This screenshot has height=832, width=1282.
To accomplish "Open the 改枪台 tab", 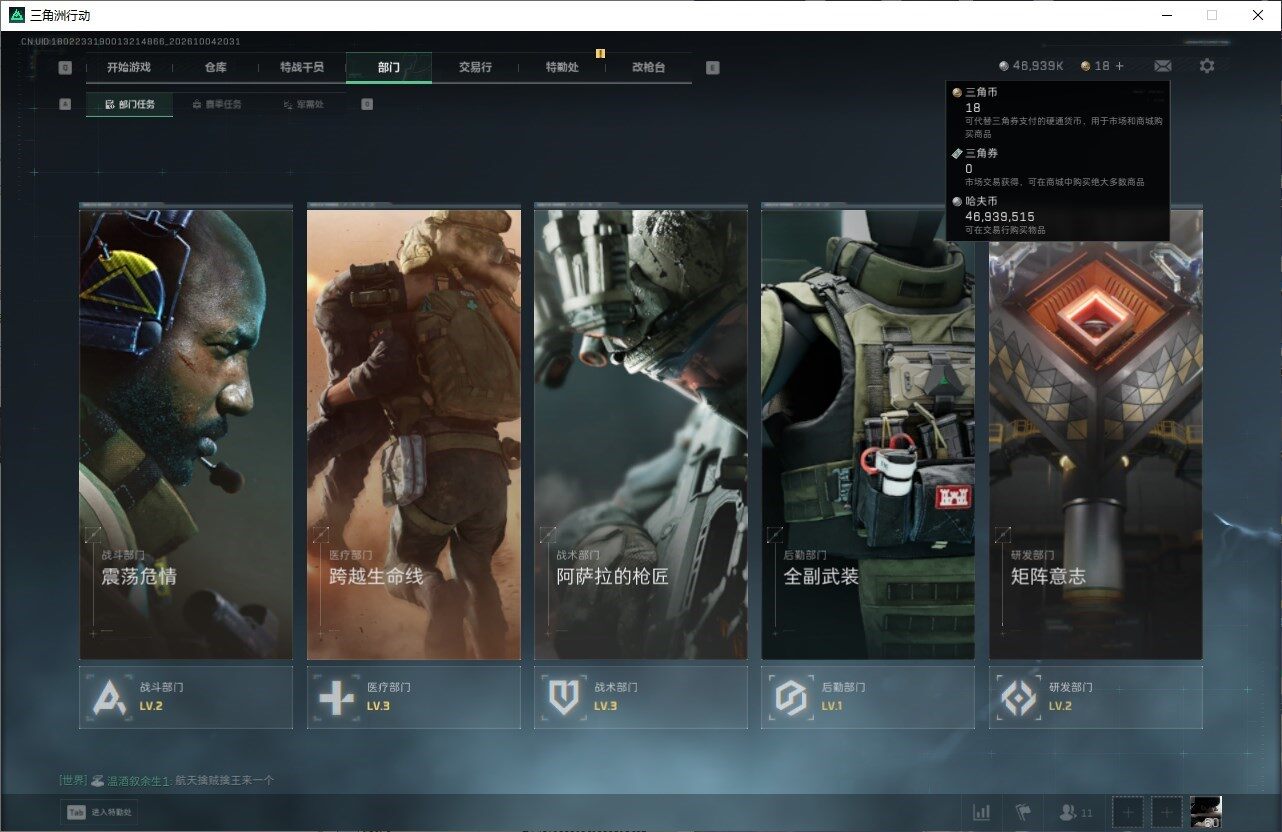I will (648, 68).
